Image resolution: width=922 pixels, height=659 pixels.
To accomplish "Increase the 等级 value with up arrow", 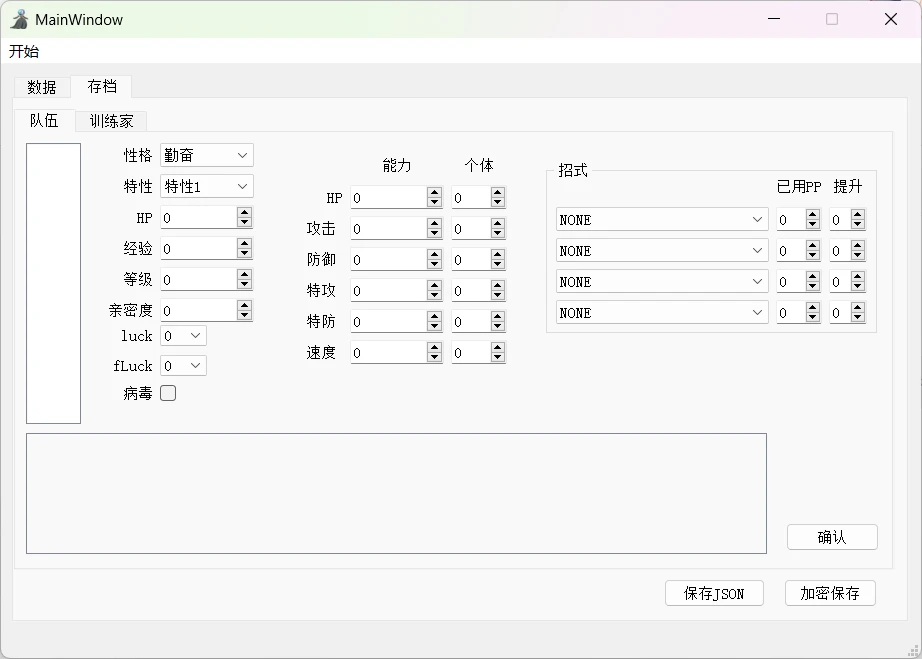I will click(245, 274).
